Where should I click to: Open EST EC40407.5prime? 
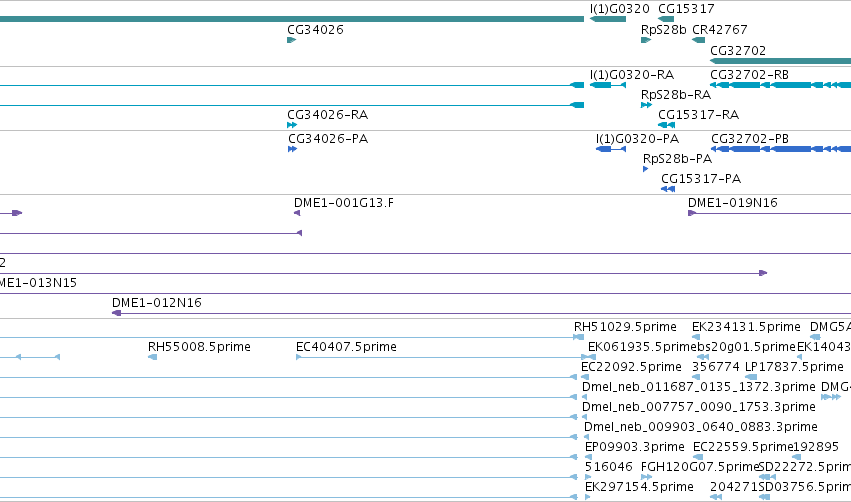tap(346, 346)
